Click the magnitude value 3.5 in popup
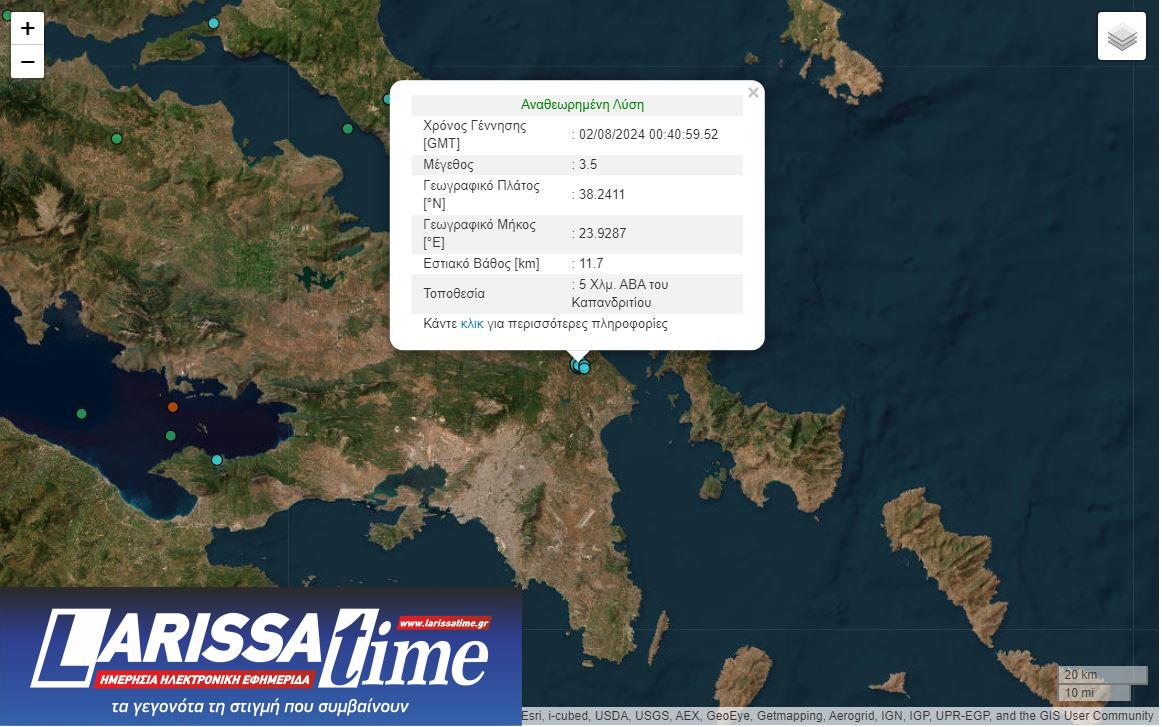This screenshot has height=727, width=1162. tap(588, 165)
